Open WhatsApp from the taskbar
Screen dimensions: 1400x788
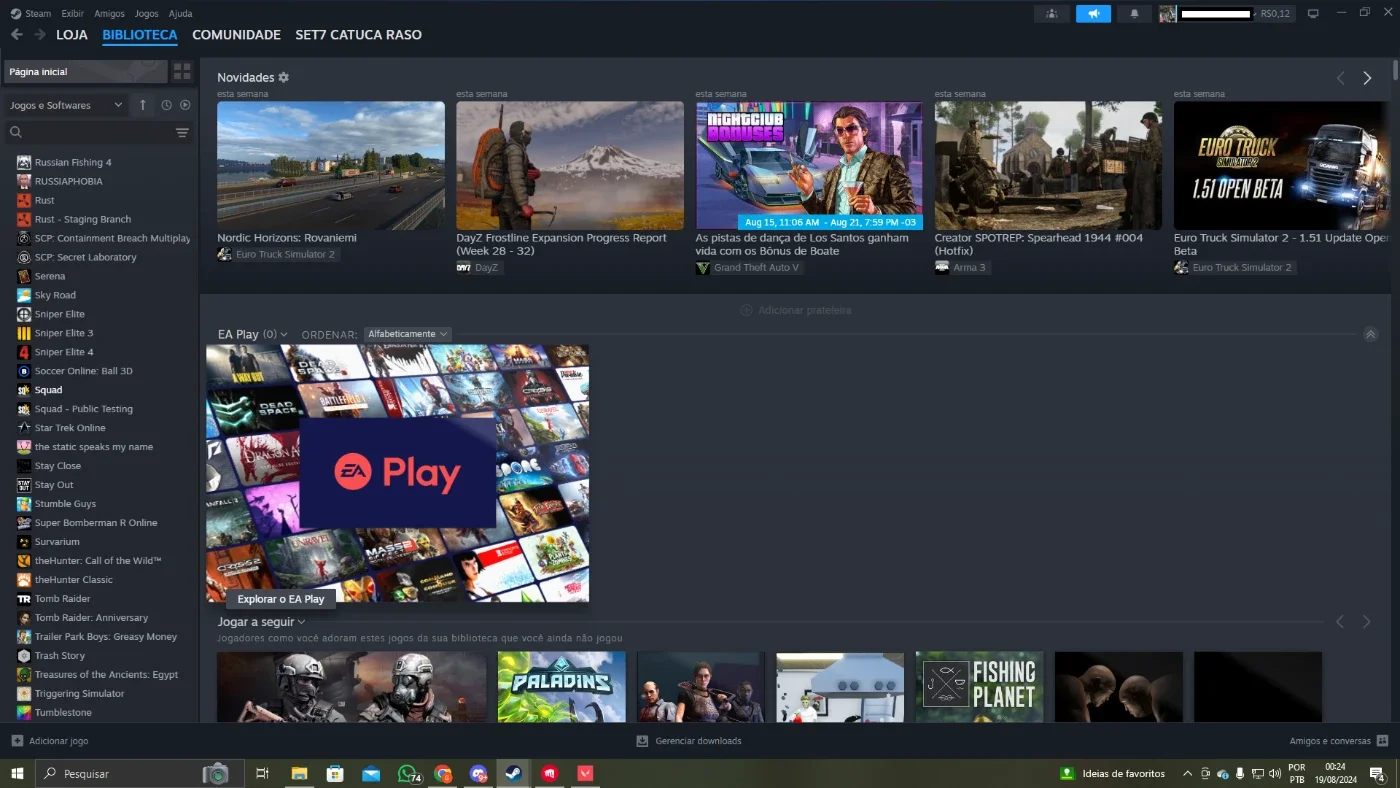pyautogui.click(x=407, y=773)
